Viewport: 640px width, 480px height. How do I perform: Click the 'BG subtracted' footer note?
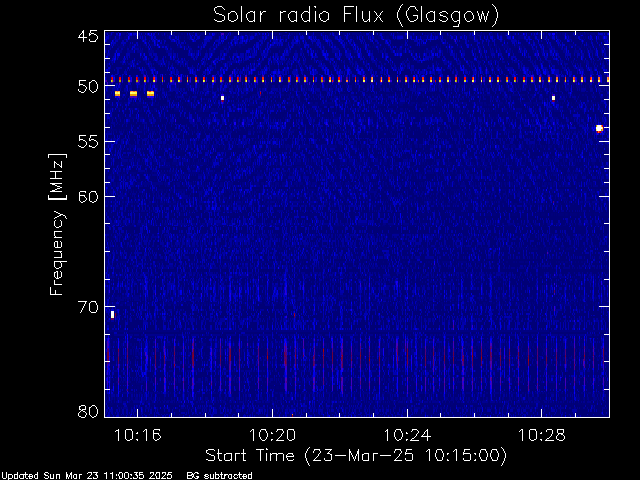point(219,476)
